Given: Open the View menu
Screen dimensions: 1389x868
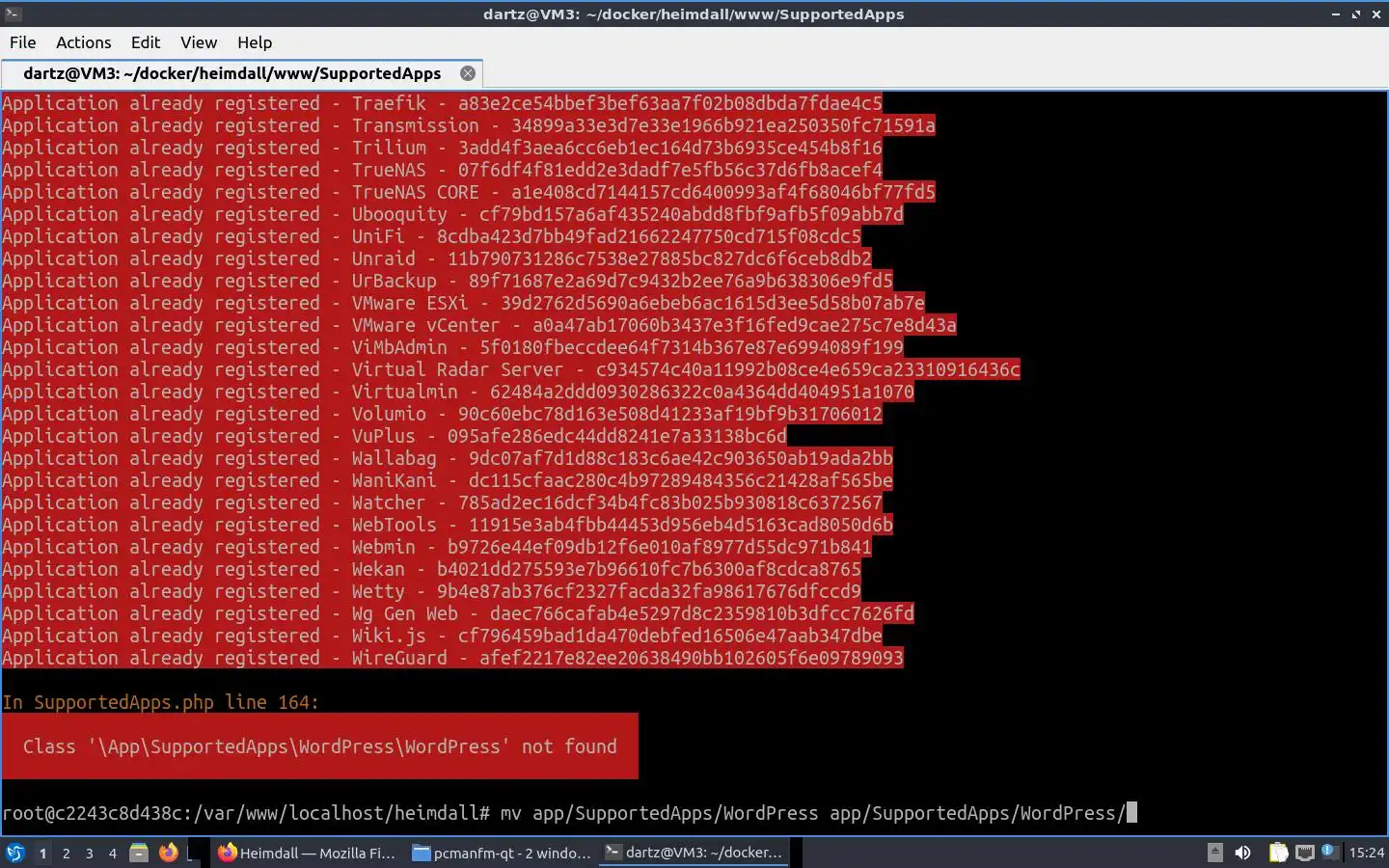Looking at the screenshot, I should click(x=198, y=42).
